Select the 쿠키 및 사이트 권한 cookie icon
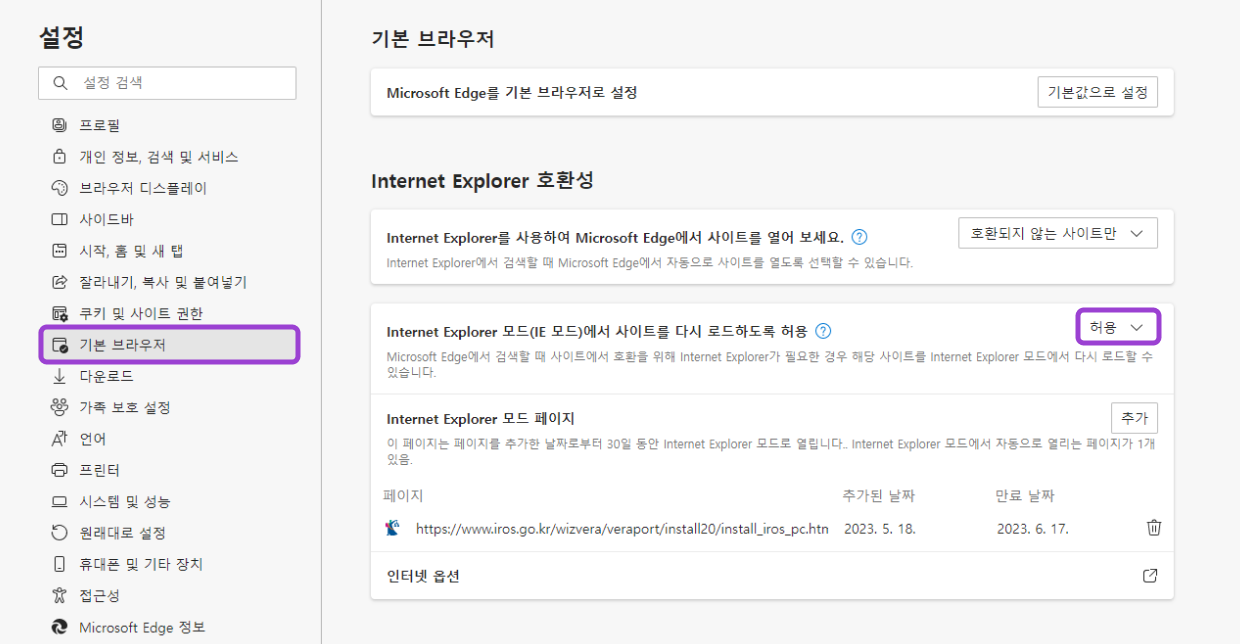1240x644 pixels. coord(59,315)
